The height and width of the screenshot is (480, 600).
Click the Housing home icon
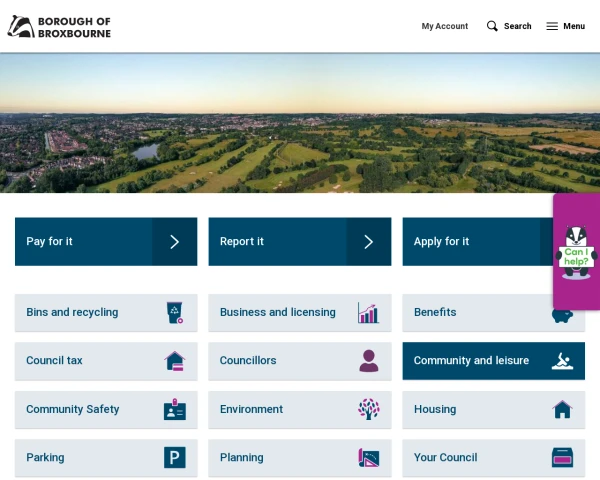click(x=562, y=410)
